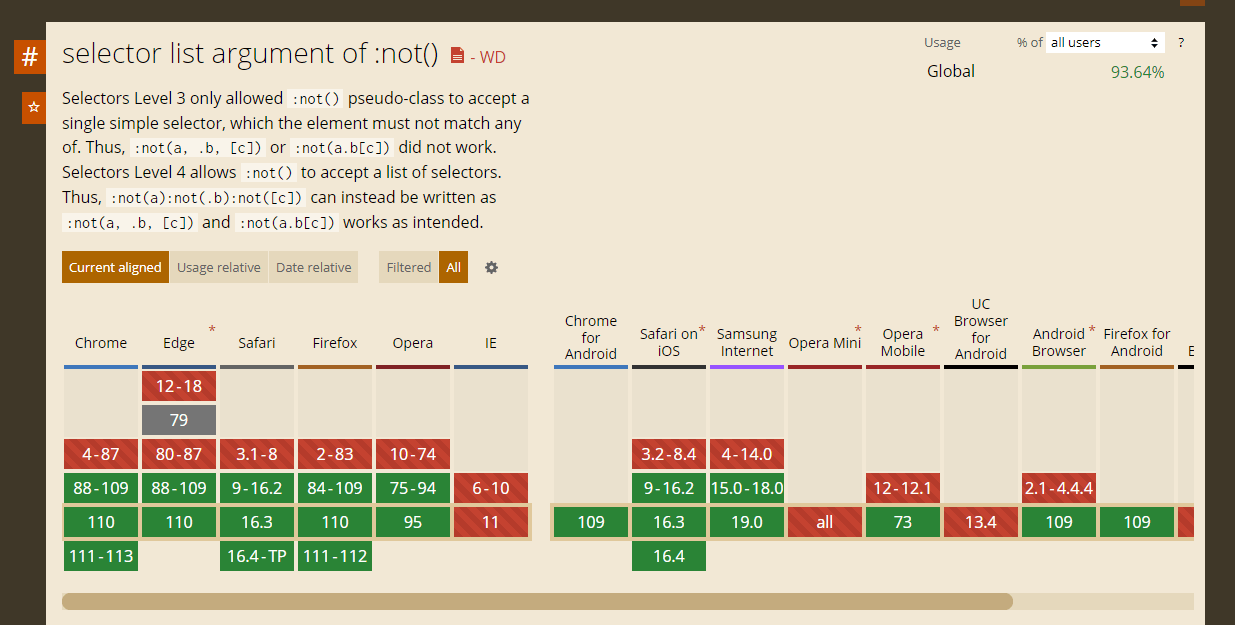Image resolution: width=1235 pixels, height=625 pixels.
Task: Select Safari 9-16.2 desktop cell
Action: (257, 488)
